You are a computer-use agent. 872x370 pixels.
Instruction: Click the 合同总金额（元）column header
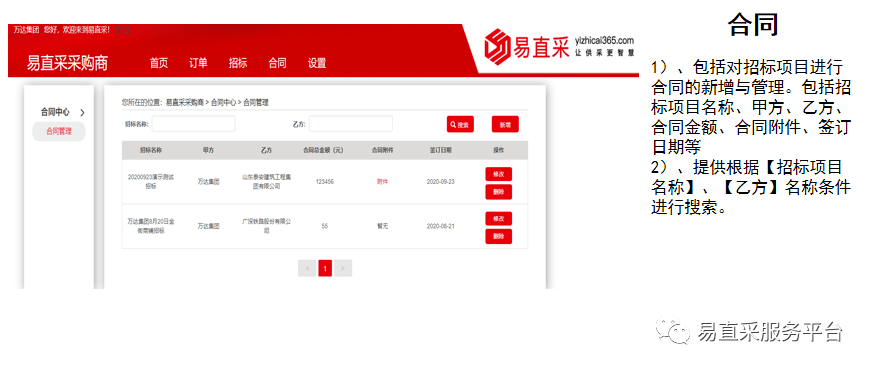324,150
